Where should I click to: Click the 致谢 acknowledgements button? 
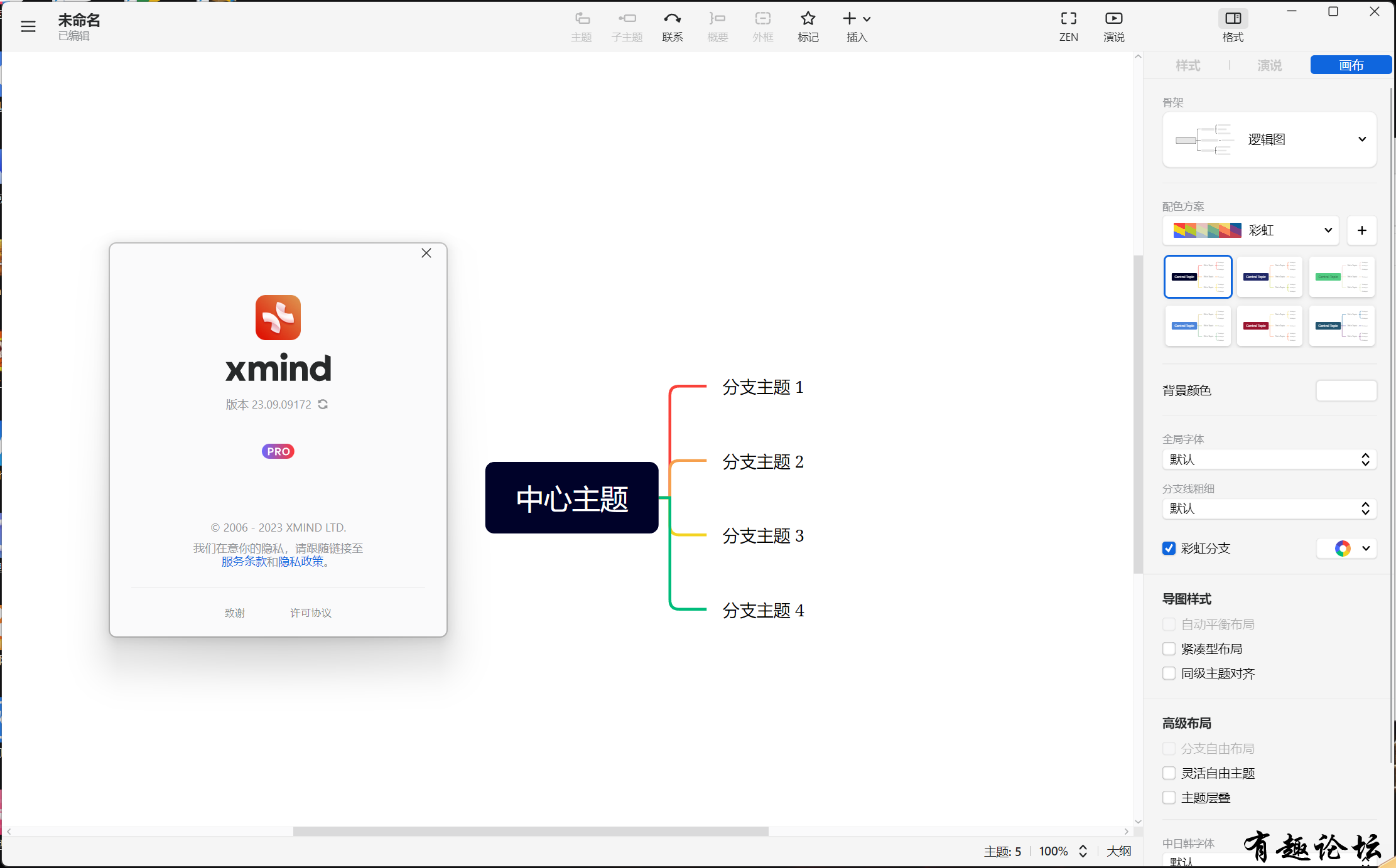click(235, 613)
